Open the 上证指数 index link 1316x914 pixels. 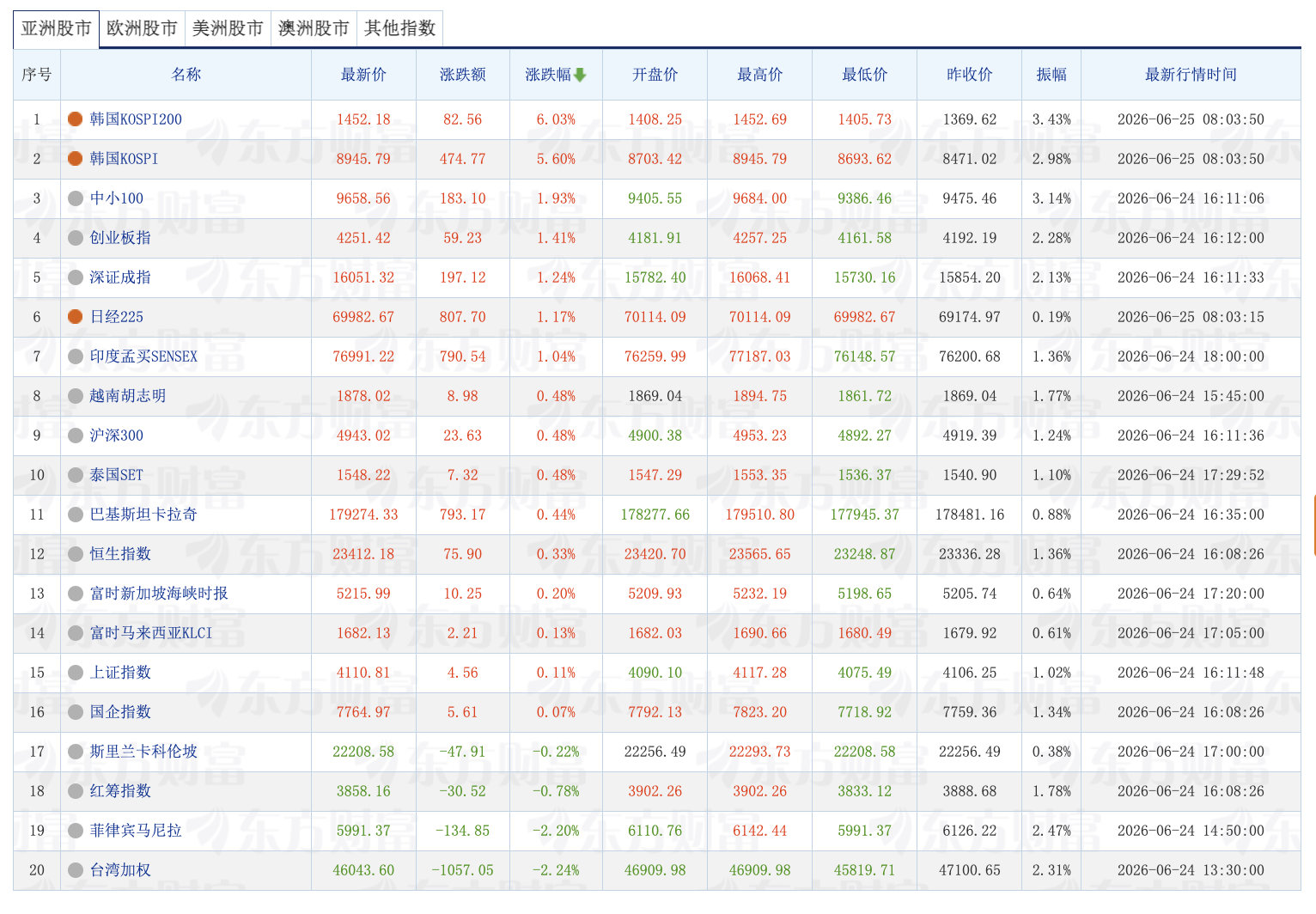[x=120, y=673]
